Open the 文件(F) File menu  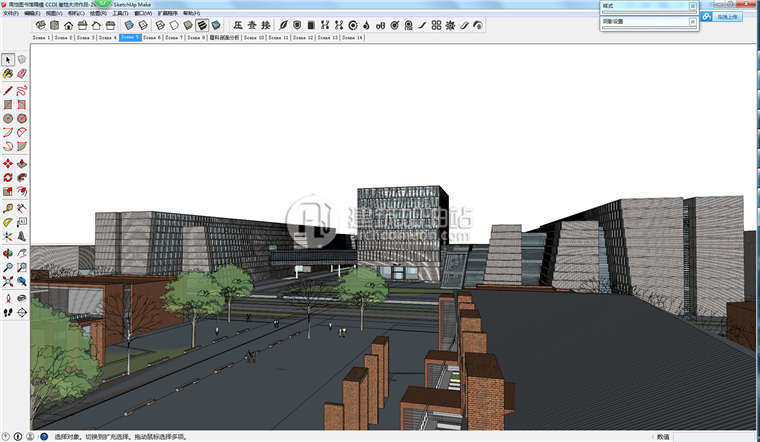coord(11,13)
